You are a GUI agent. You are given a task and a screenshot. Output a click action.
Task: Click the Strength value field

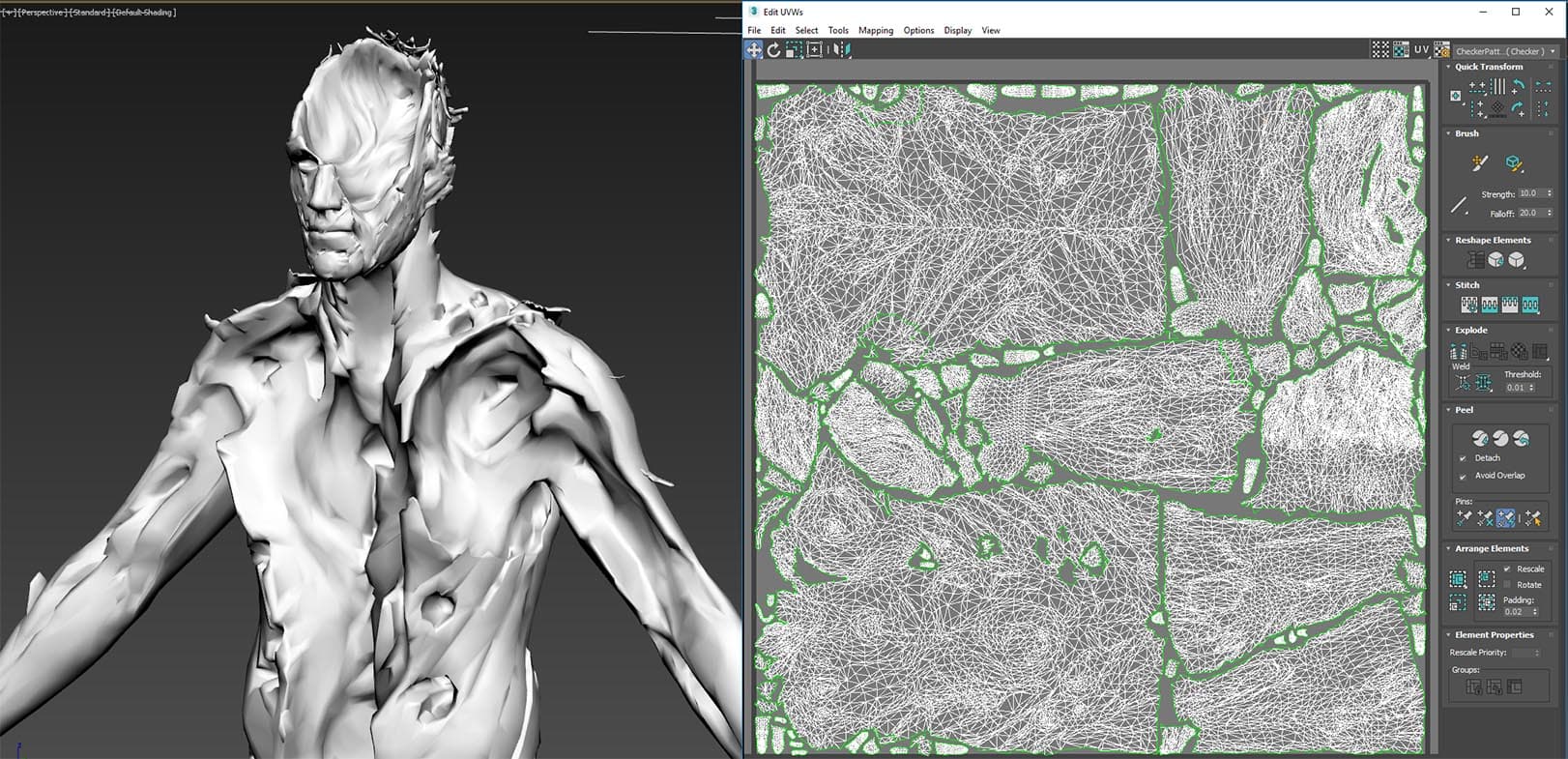pos(1529,193)
